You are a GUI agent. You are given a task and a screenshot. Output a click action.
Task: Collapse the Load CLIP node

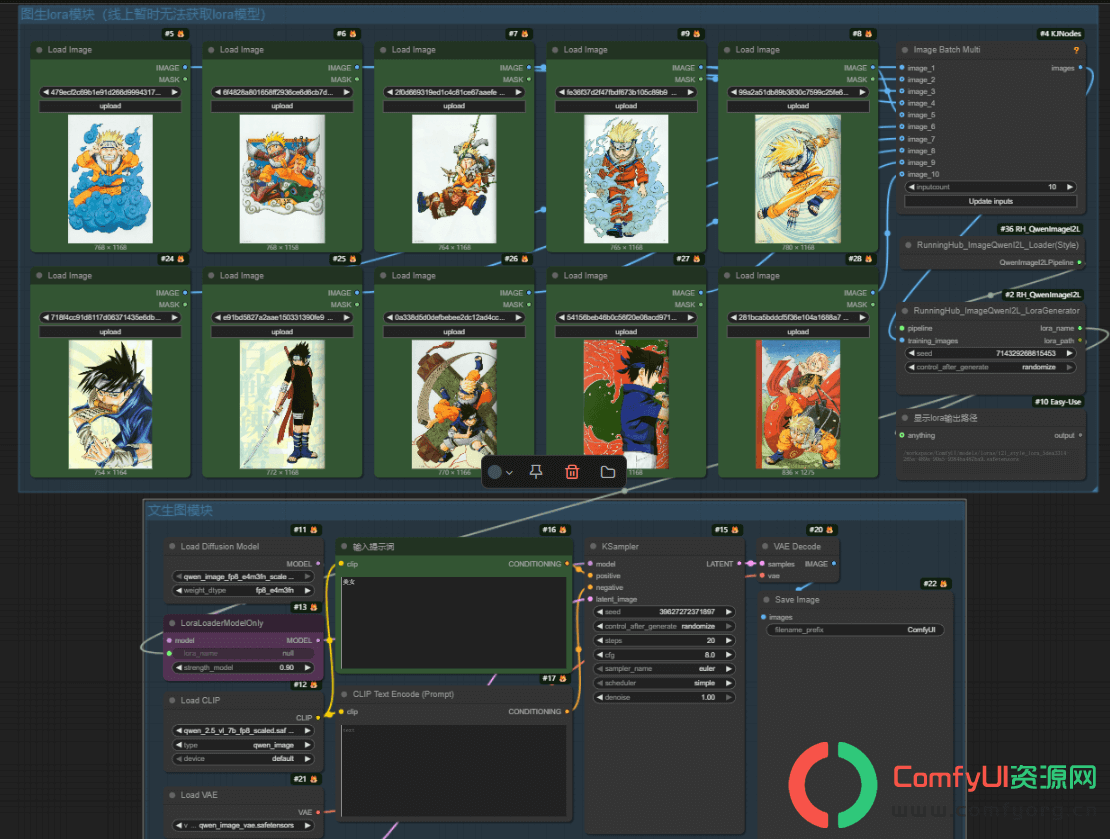click(172, 700)
